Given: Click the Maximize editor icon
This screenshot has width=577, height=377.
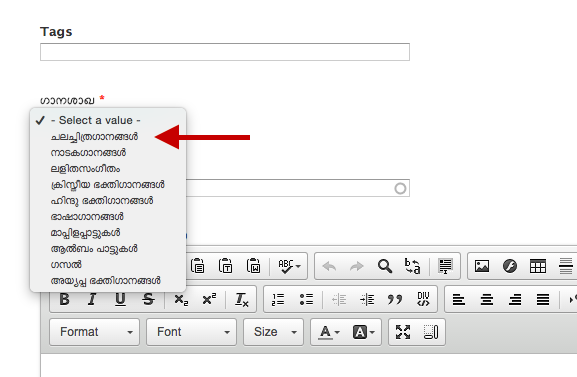Looking at the screenshot, I should [x=403, y=332].
